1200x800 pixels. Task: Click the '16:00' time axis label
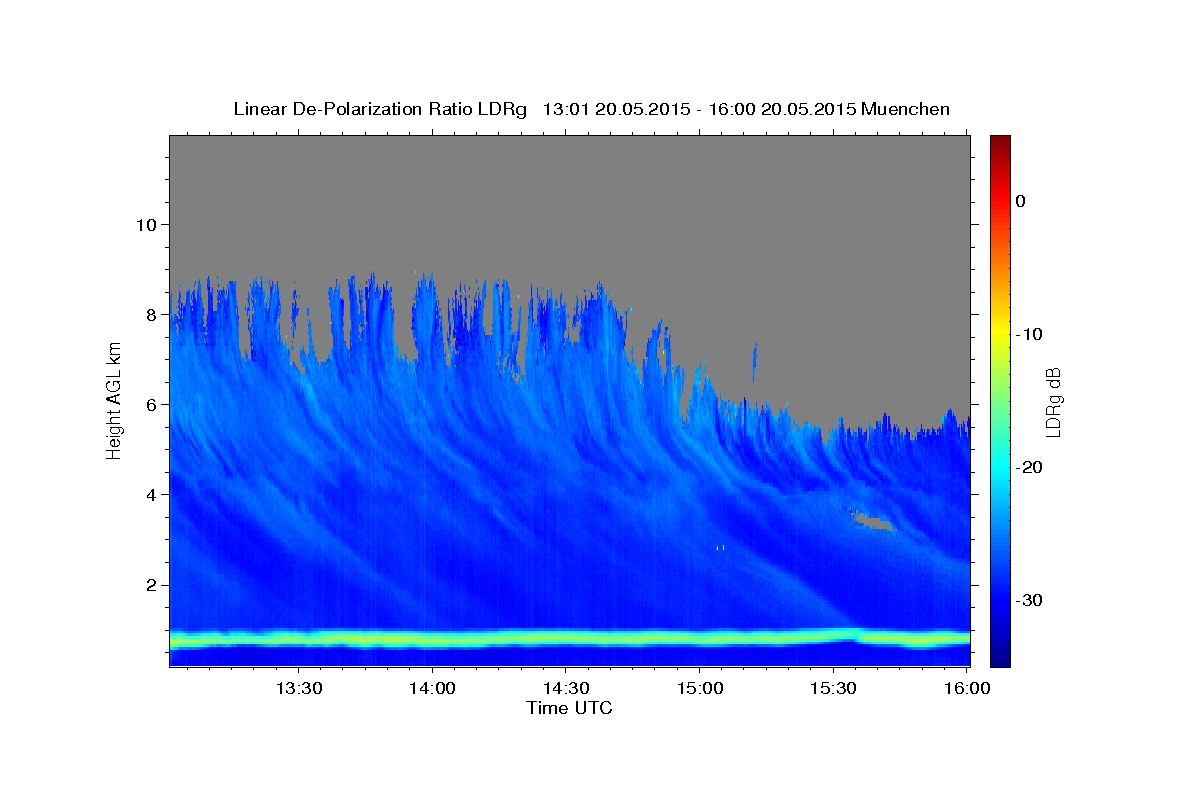(966, 689)
